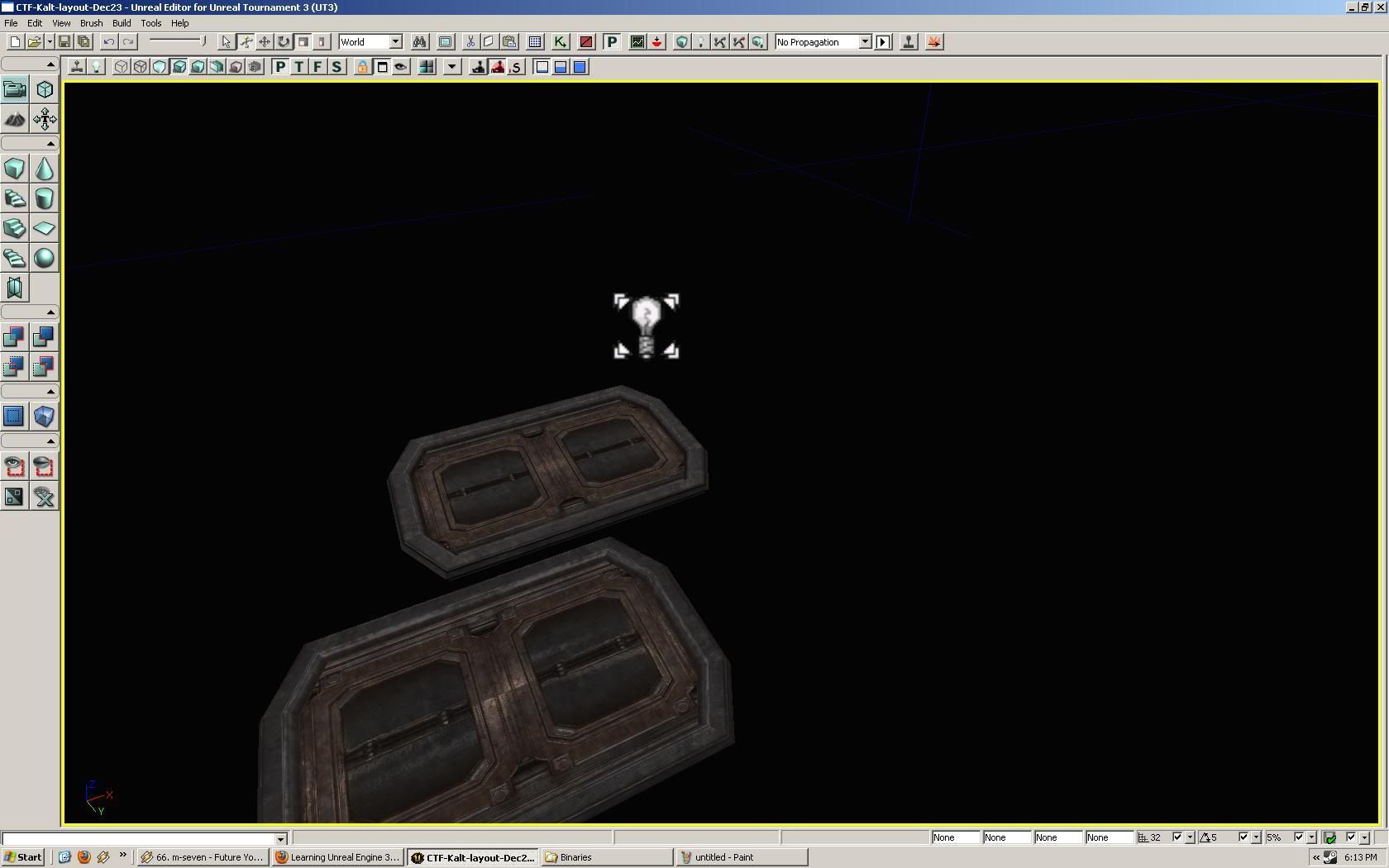1389x868 pixels.
Task: Click CSG Subtract button
Action: coord(45,337)
